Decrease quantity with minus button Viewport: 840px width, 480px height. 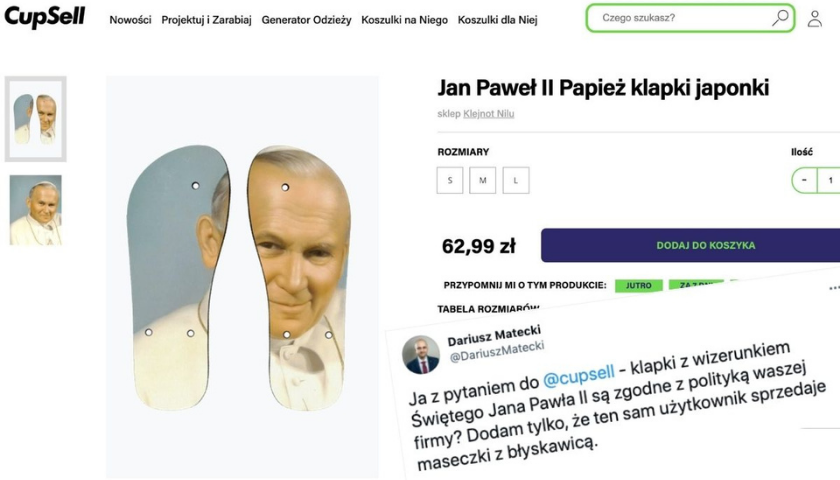click(805, 181)
